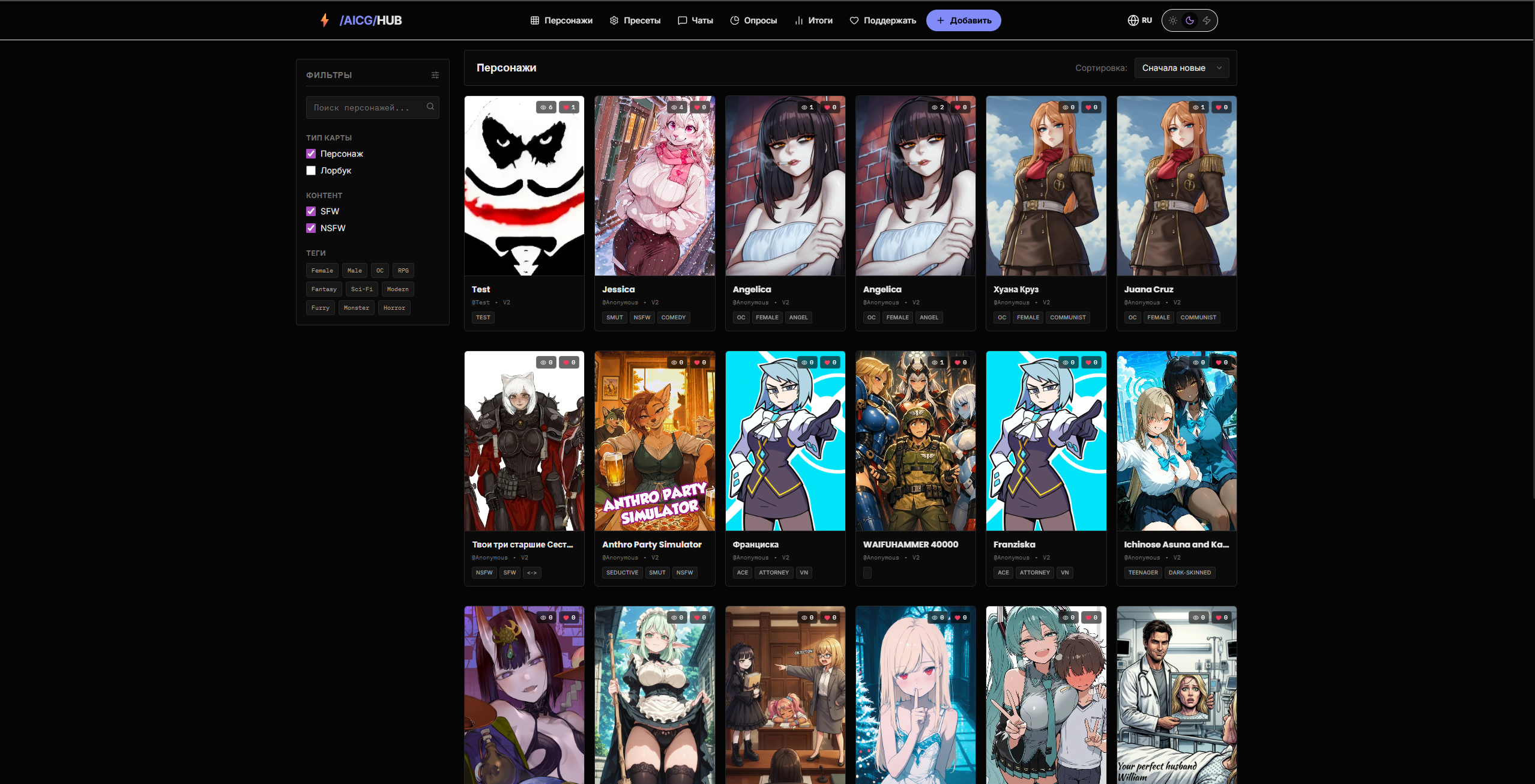Click the globe RU language icon
The width and height of the screenshot is (1535, 784).
1133,20
